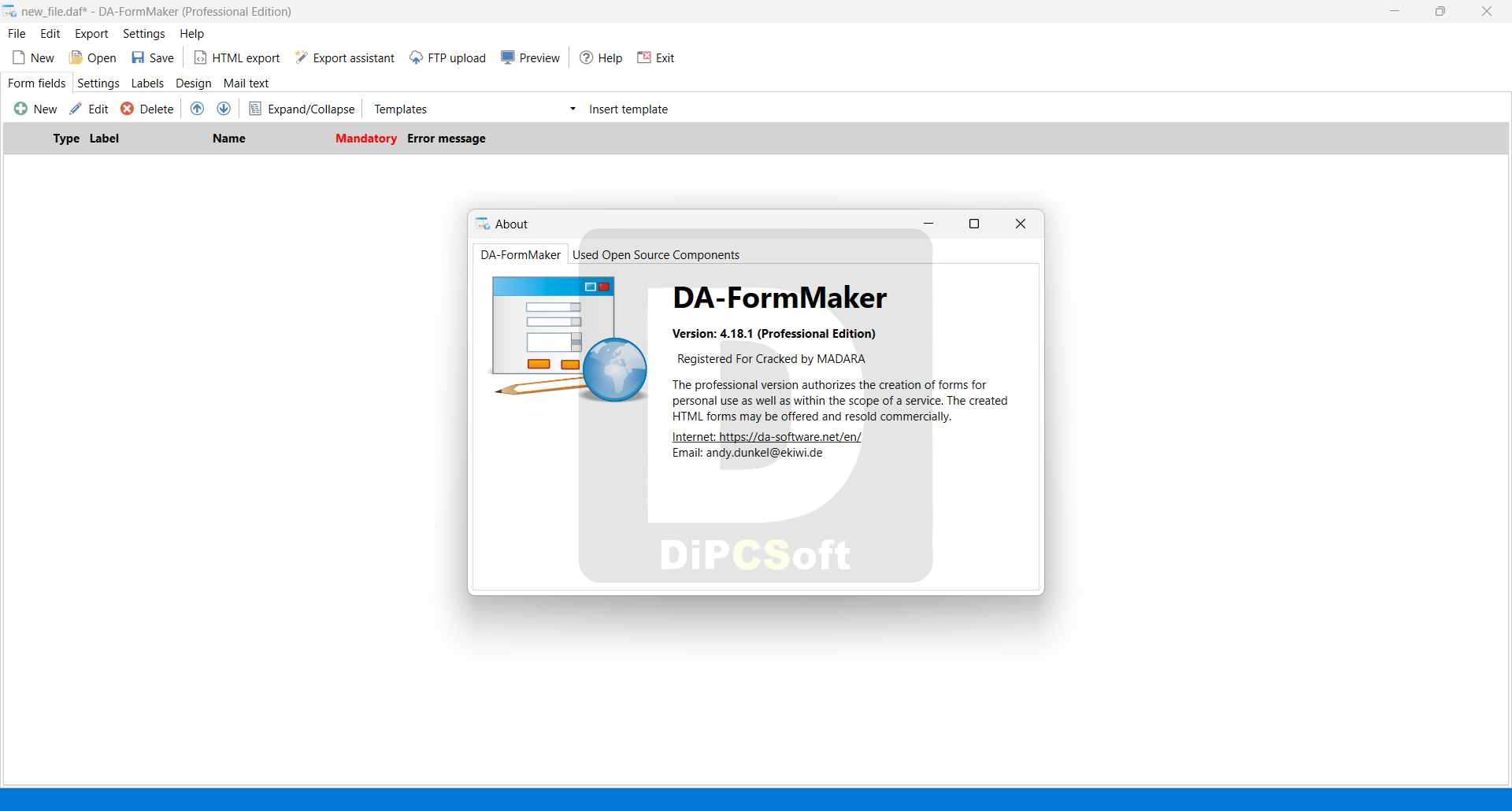Screen dimensions: 1512x811
Task: Switch to the Form fields tab
Action: pos(37,83)
